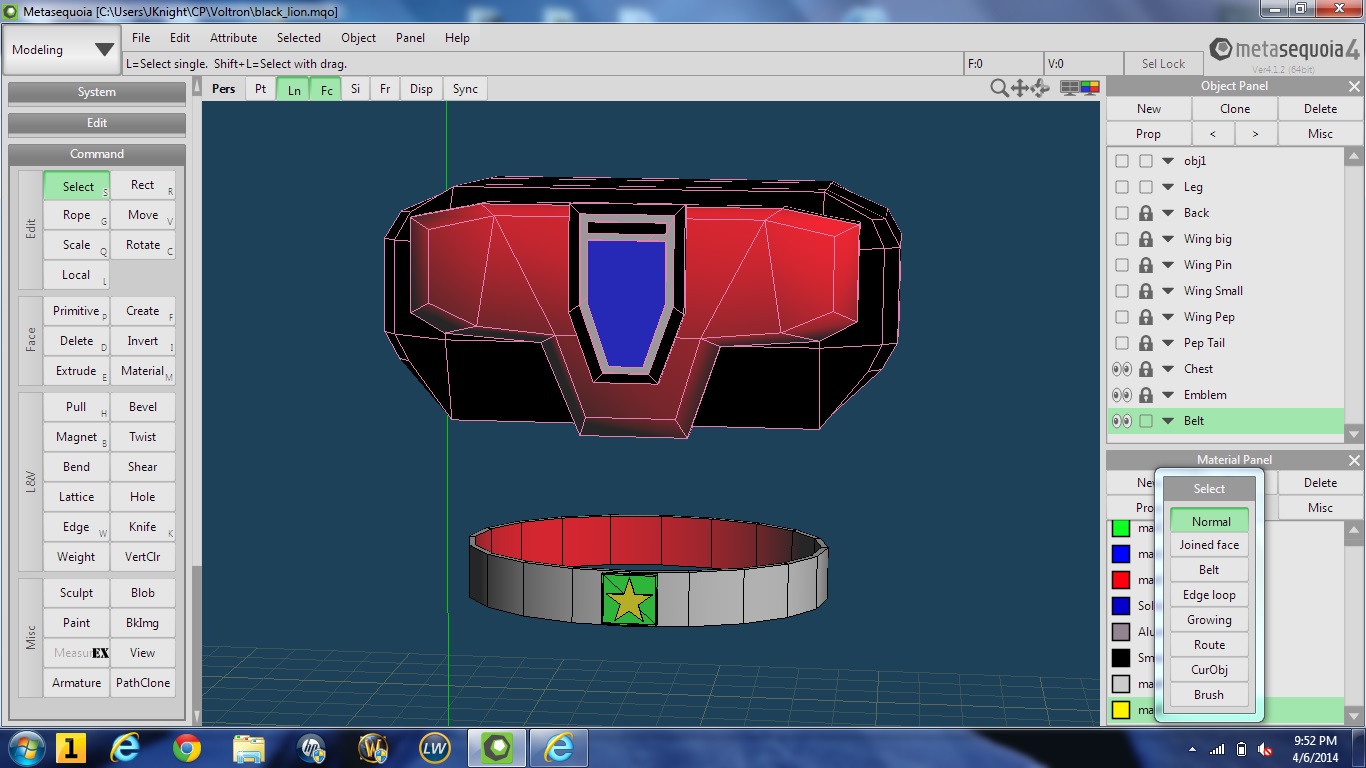Toggle Fc face display button
Screen dimensions: 1366x768
[x=326, y=89]
